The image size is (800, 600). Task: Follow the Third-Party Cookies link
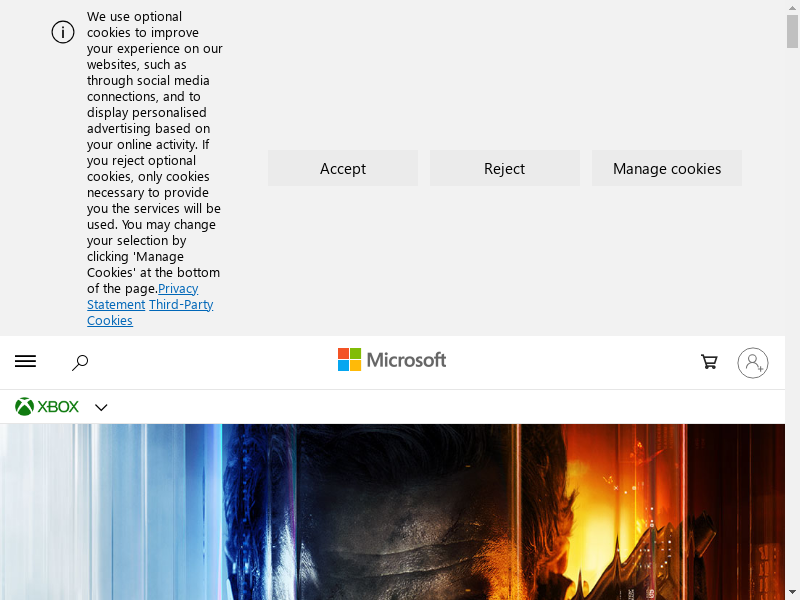pyautogui.click(x=181, y=304)
